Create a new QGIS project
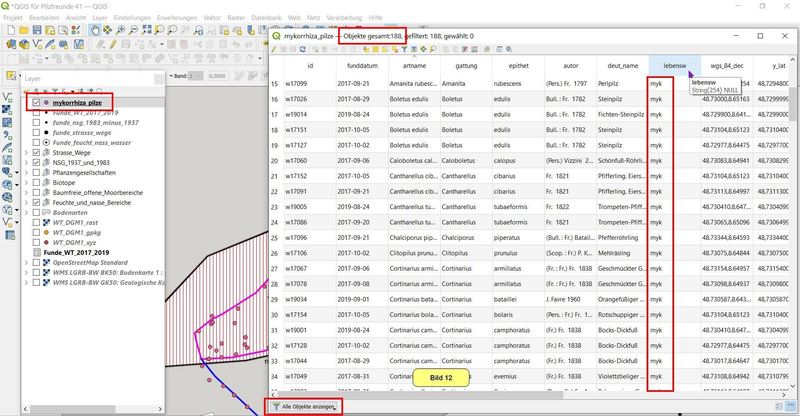 11,30
